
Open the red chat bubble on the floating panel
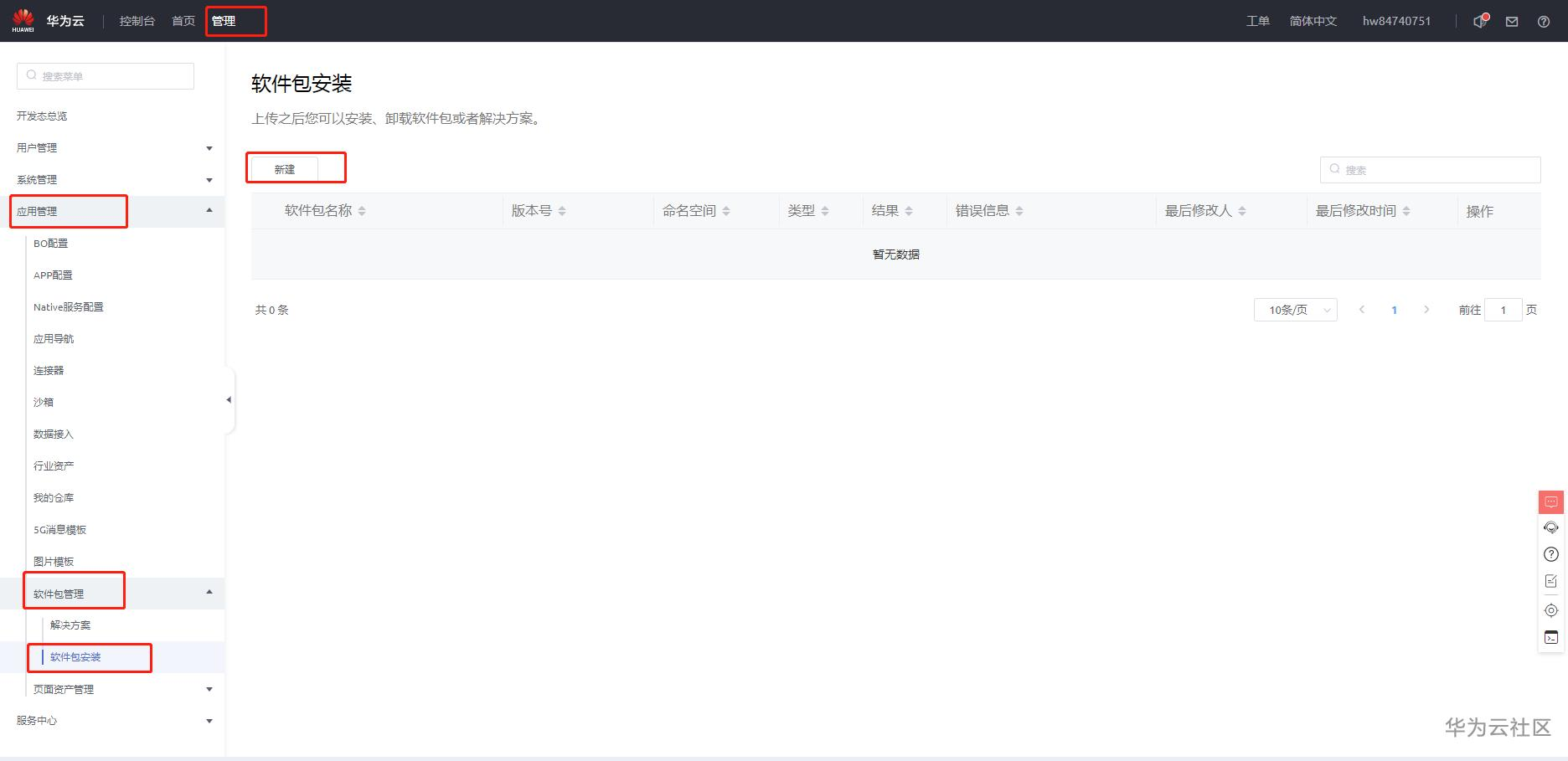(1551, 502)
